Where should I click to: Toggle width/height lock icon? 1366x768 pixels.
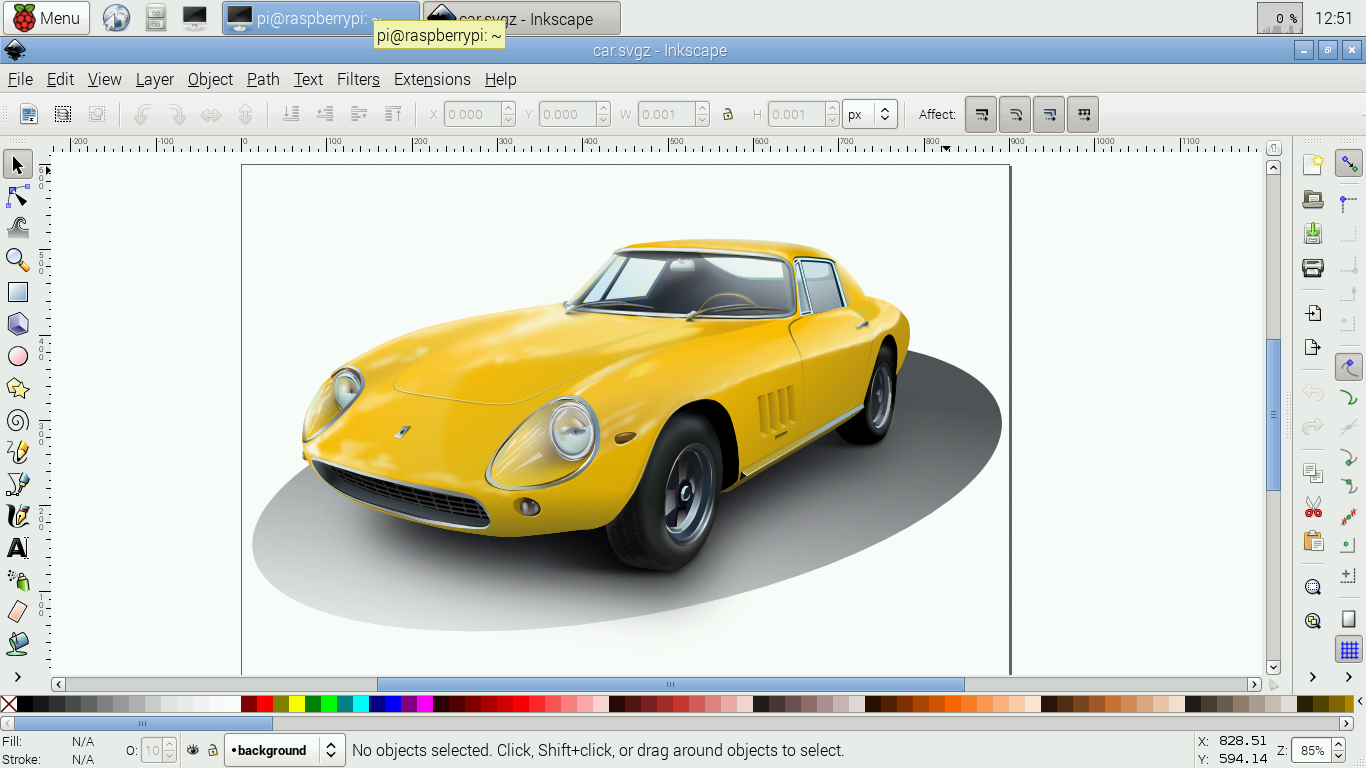(728, 115)
